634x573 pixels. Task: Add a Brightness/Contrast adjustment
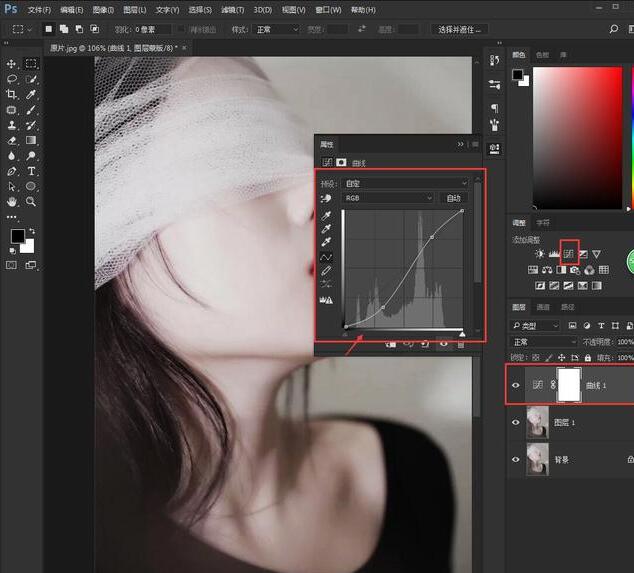pyautogui.click(x=539, y=254)
